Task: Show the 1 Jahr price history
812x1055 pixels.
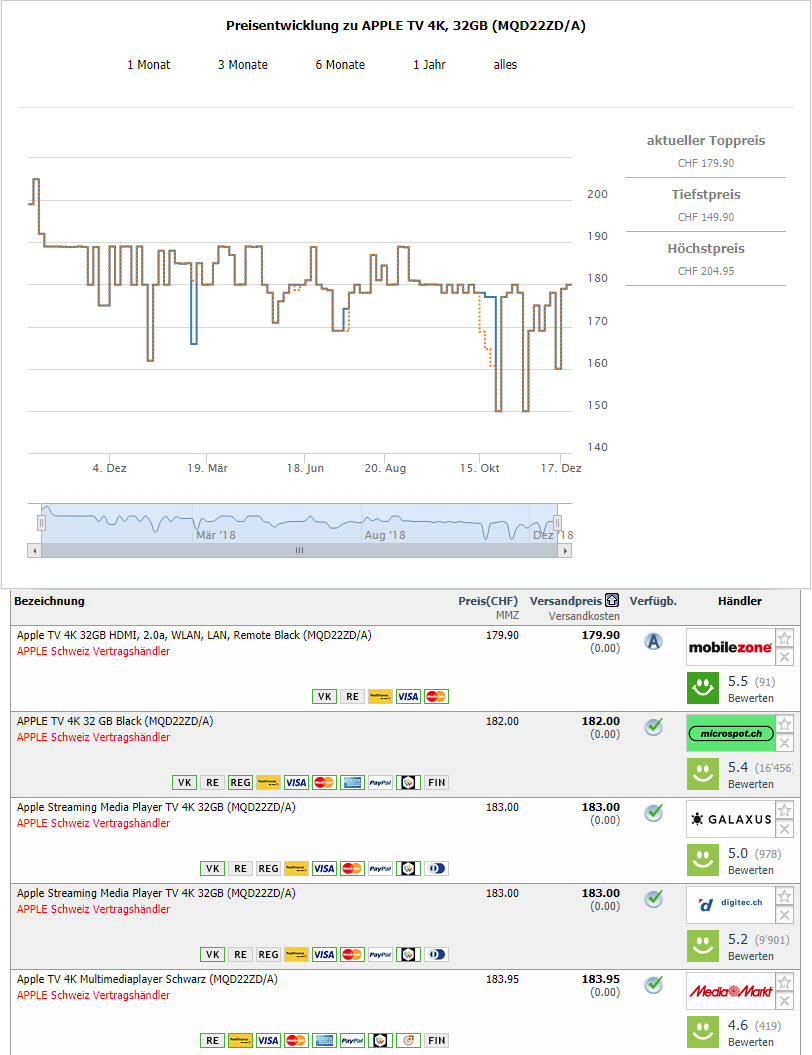Action: pos(429,65)
